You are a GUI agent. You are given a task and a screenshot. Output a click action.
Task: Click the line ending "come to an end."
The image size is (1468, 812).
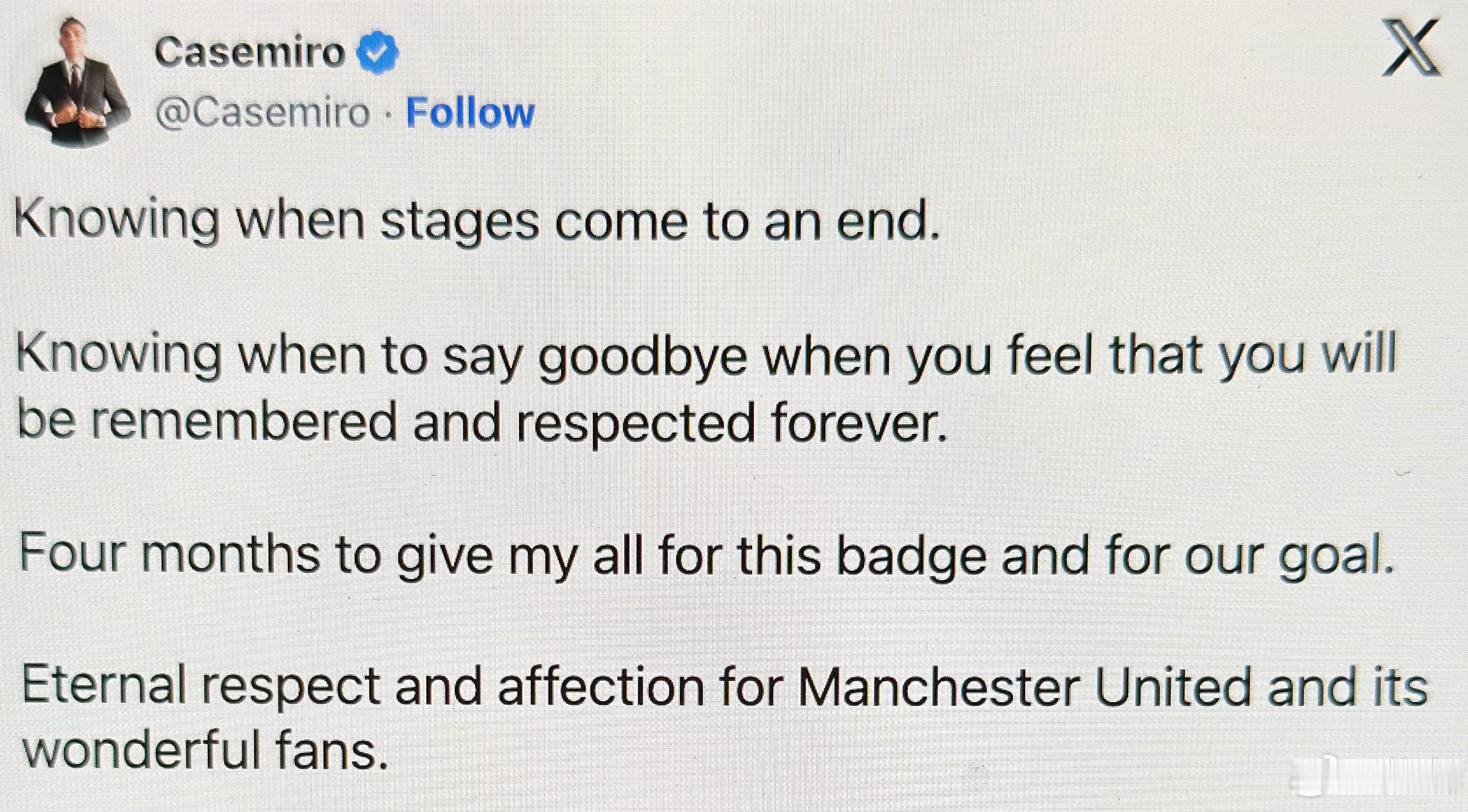476,222
